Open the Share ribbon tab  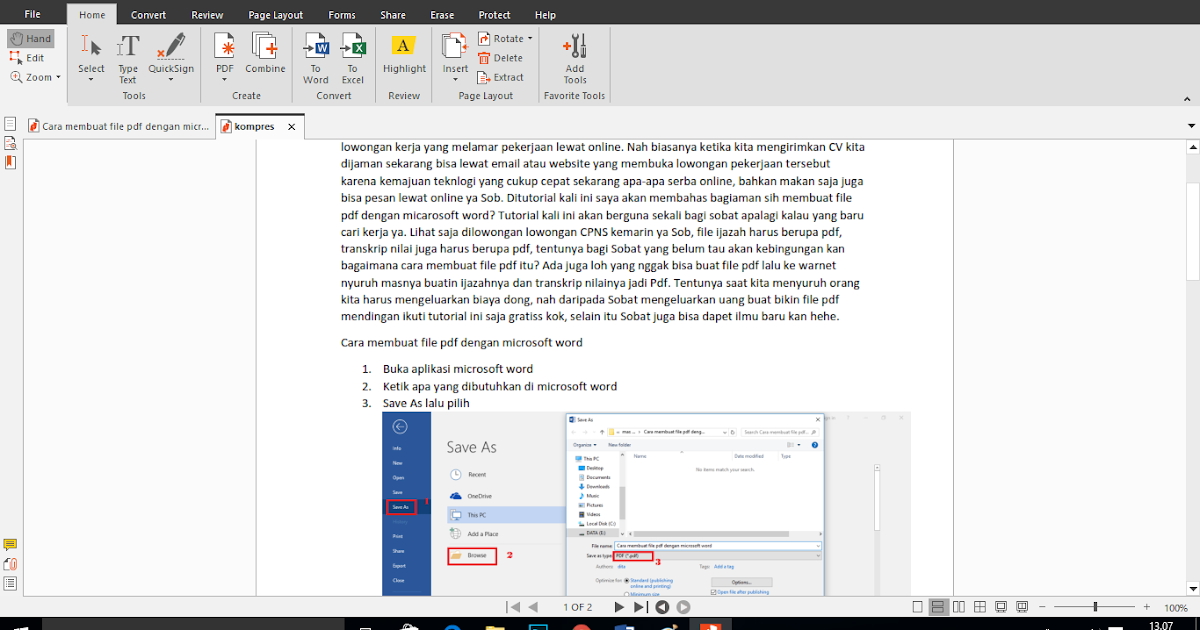pyautogui.click(x=393, y=15)
